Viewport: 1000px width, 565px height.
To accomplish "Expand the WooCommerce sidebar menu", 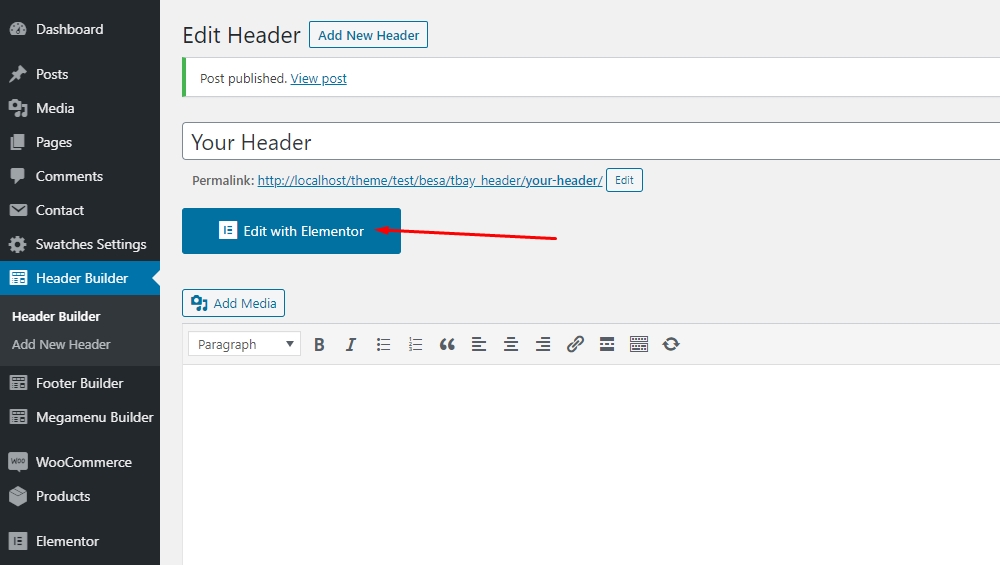I will coord(83,462).
